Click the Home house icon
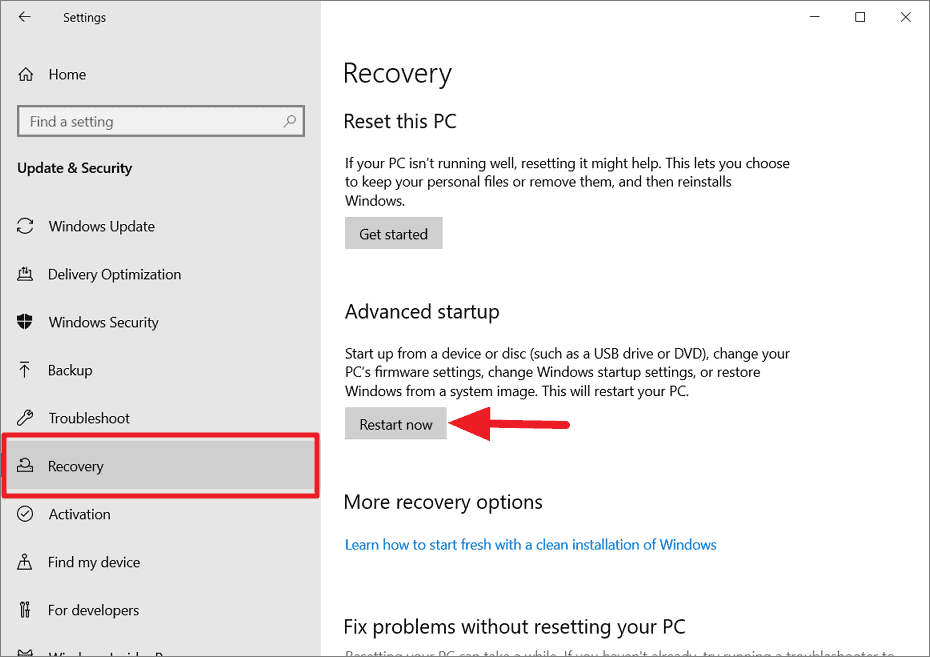Viewport: 930px width, 657px height. pos(26,75)
